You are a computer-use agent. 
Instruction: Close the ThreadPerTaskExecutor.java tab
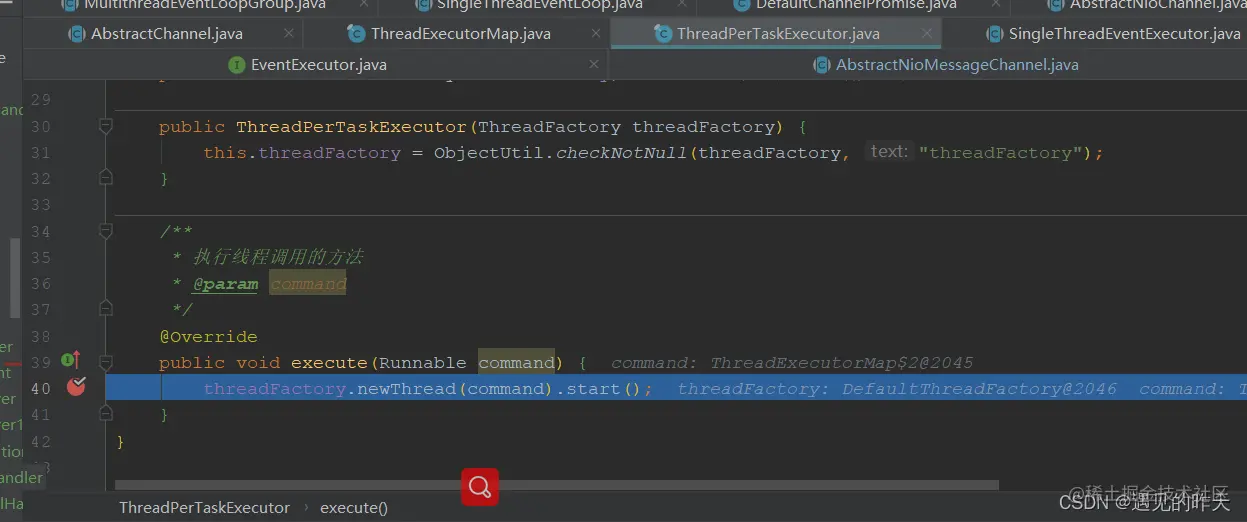926,34
